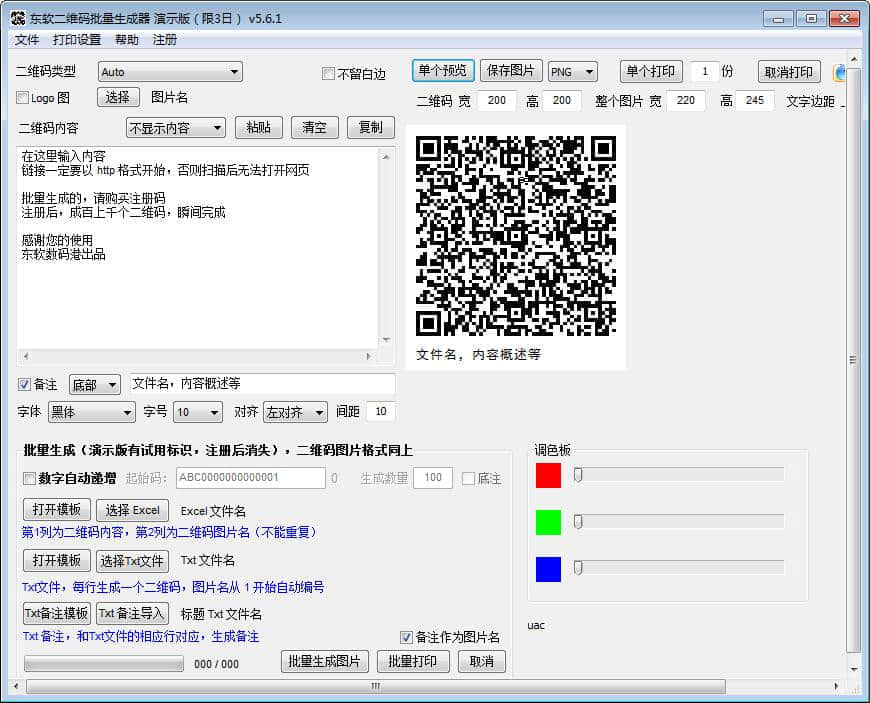Expand the PNG image format dropdown

pyautogui.click(x=572, y=72)
